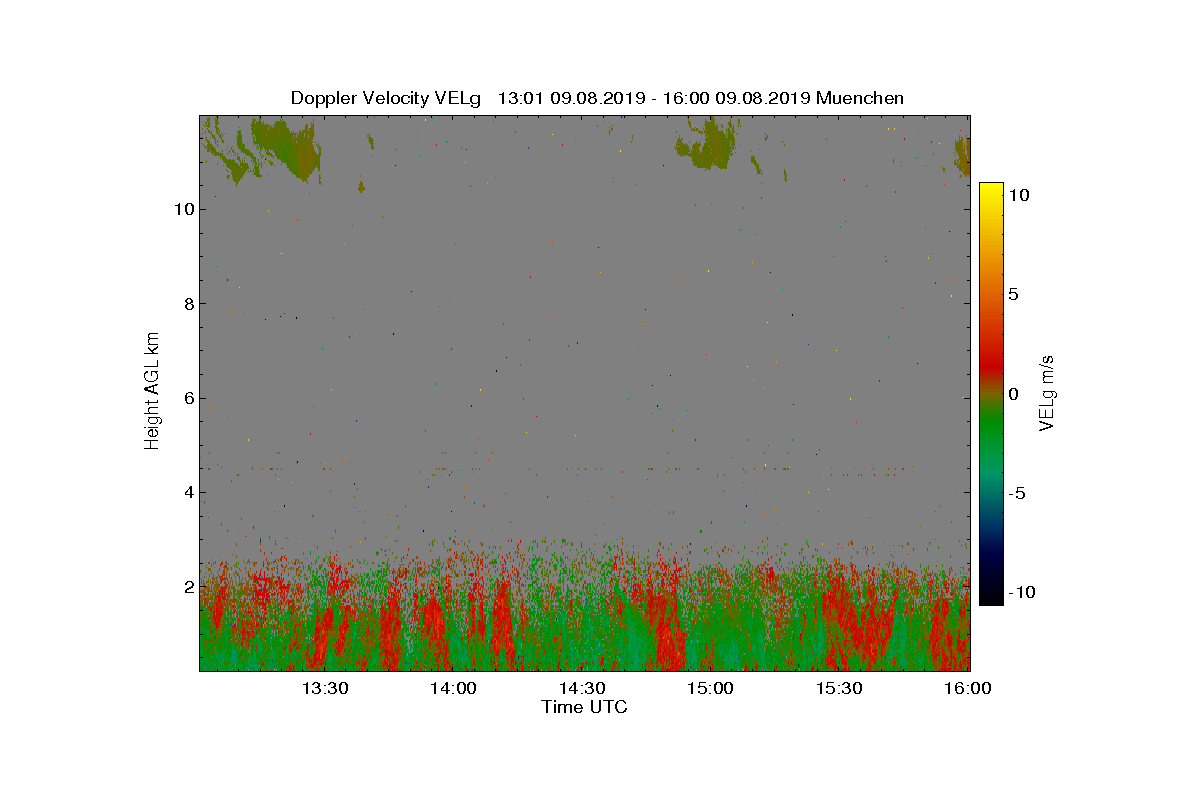Click the olive cloud patch at top left
The image size is (1200, 800).
(285, 148)
